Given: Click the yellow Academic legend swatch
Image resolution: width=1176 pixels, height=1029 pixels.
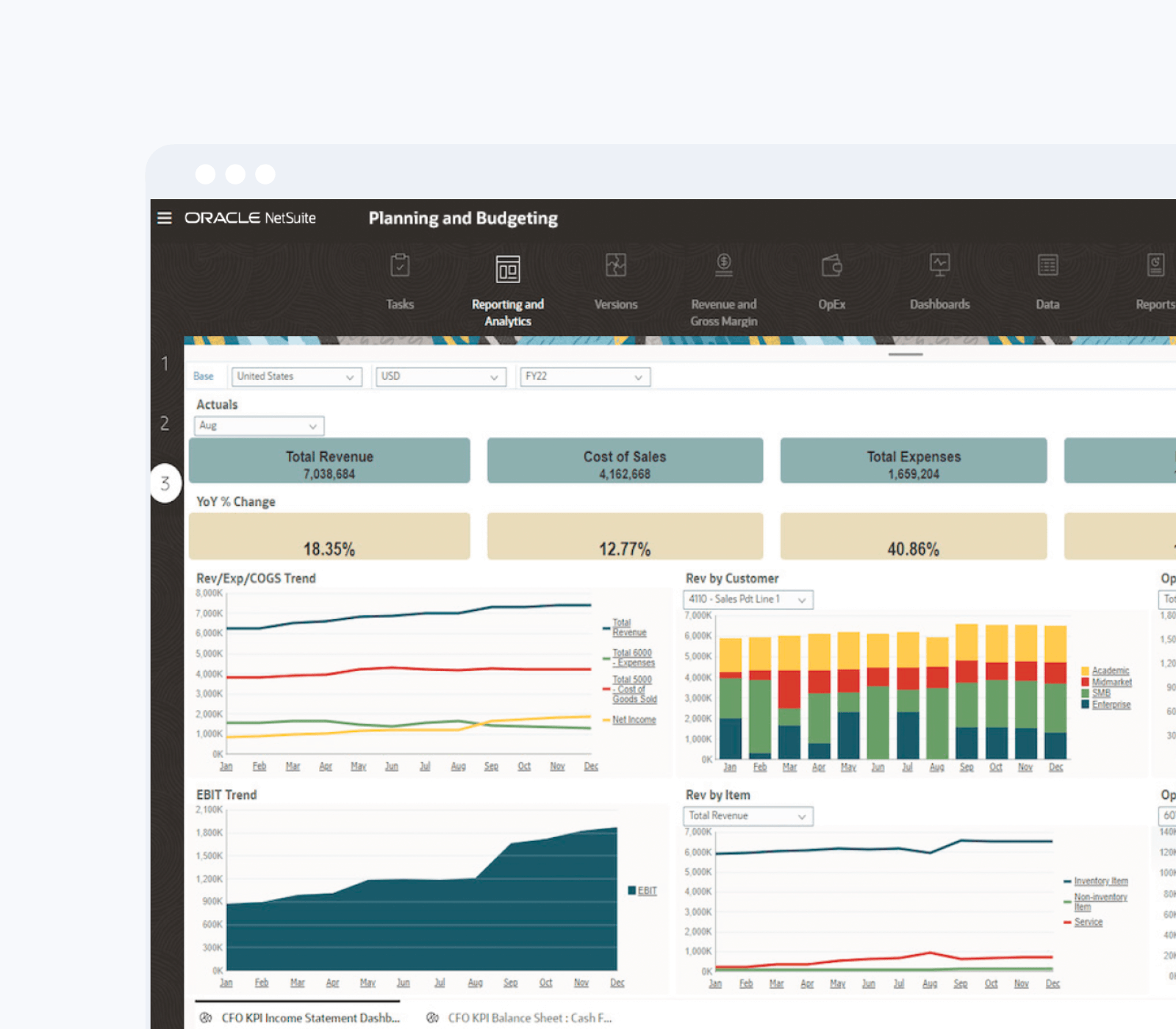Looking at the screenshot, I should tap(1085, 671).
